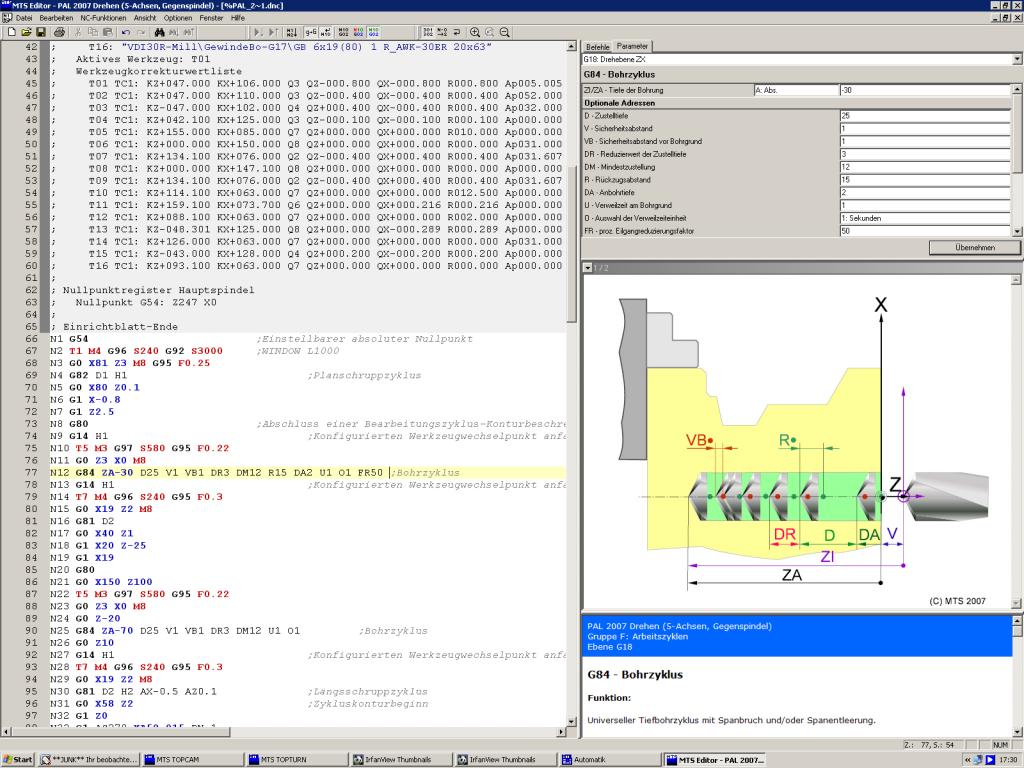Click the blue N10 G02 syntax coloring icon

pyautogui.click(x=374, y=32)
